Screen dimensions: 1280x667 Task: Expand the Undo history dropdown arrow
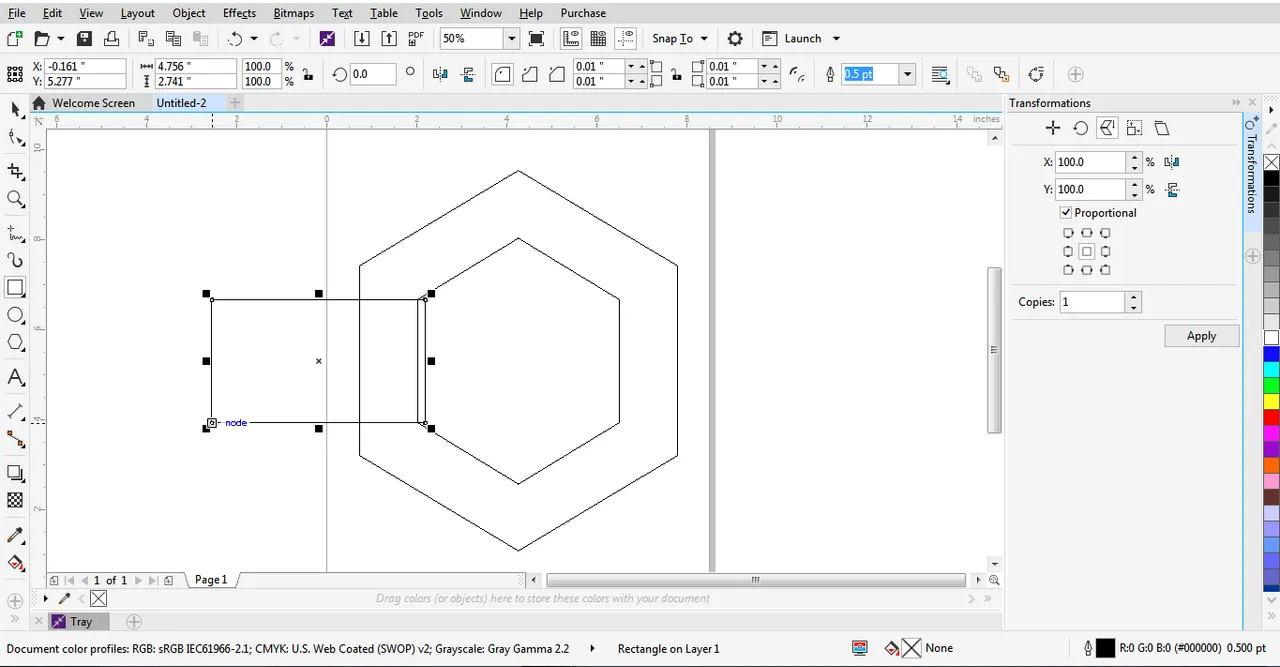click(x=253, y=38)
